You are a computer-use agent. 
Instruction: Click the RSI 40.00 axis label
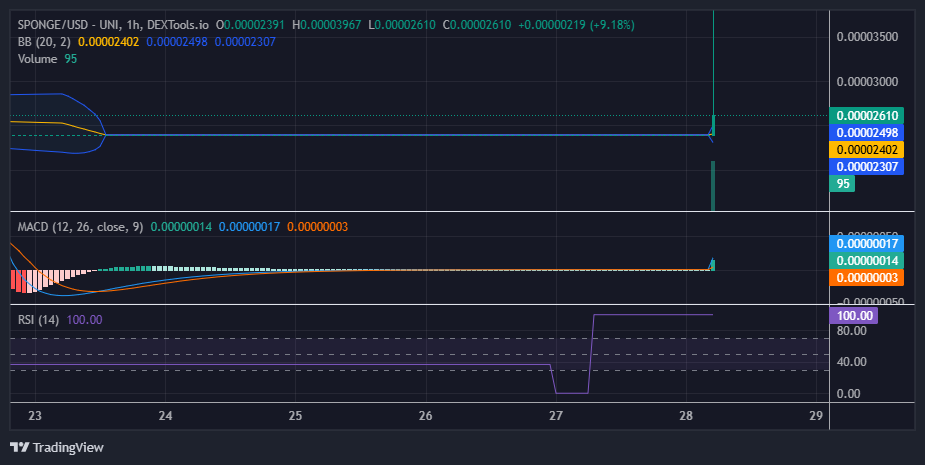pyautogui.click(x=851, y=362)
